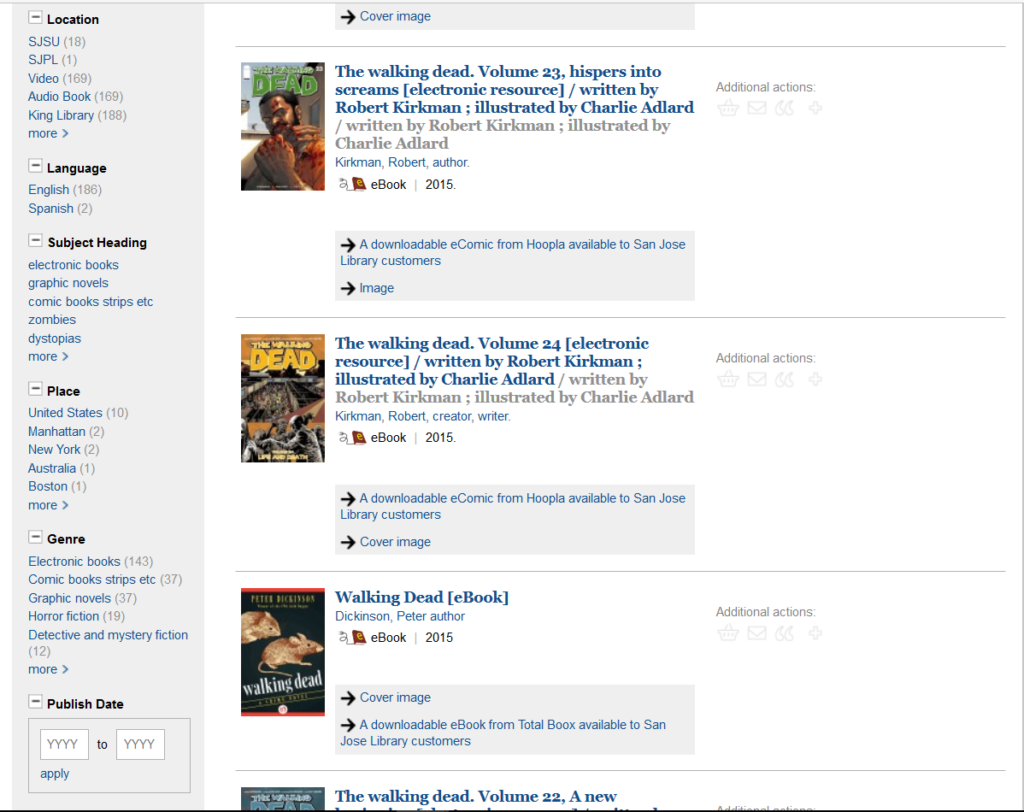Click the start year YYYY field
The width and height of the screenshot is (1024, 812).
(x=64, y=744)
